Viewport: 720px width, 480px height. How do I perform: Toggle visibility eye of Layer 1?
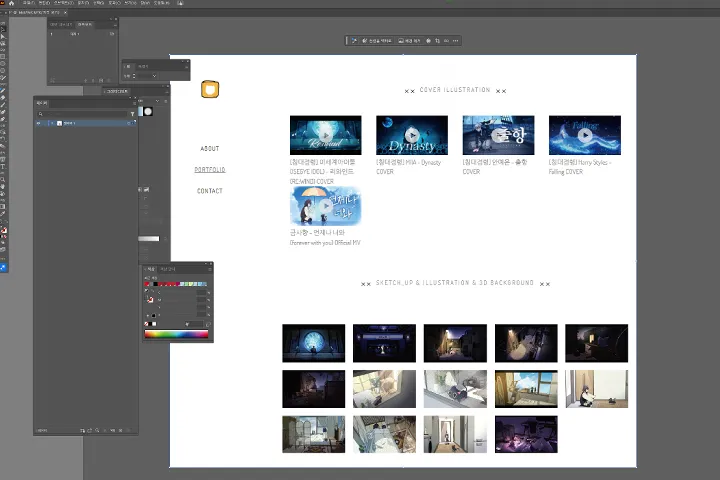39,123
